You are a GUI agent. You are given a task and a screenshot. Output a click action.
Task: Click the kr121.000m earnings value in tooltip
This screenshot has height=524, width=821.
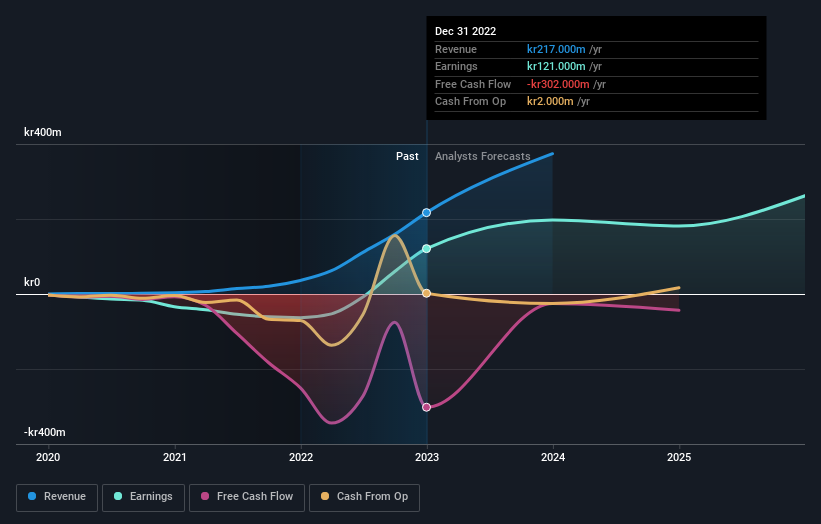556,66
